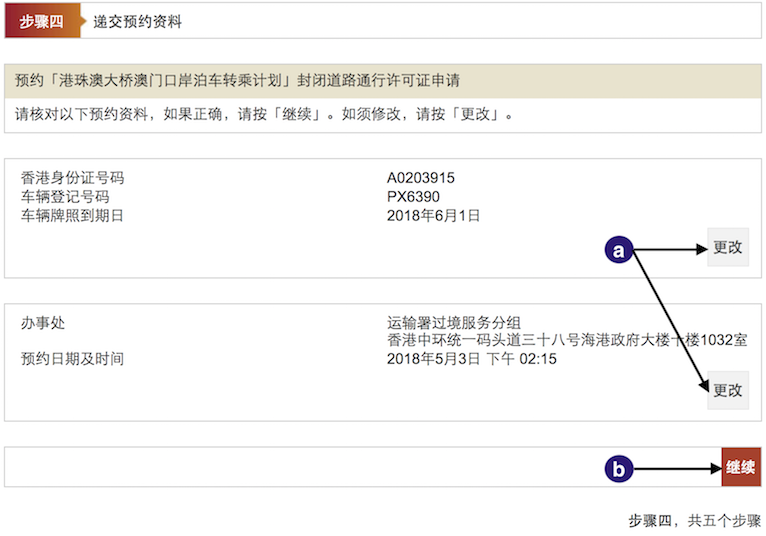Select the ID number A0203915

click(420, 178)
